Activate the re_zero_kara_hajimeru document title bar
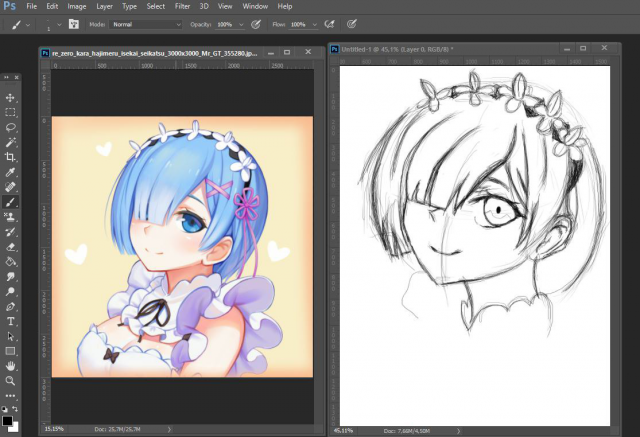This screenshot has width=640, height=437. 155,53
